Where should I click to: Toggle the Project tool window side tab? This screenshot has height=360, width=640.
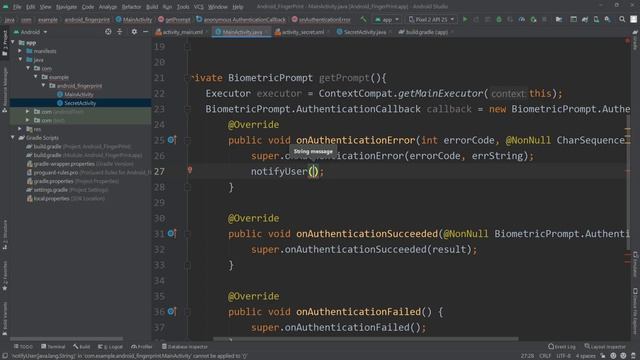[4, 43]
